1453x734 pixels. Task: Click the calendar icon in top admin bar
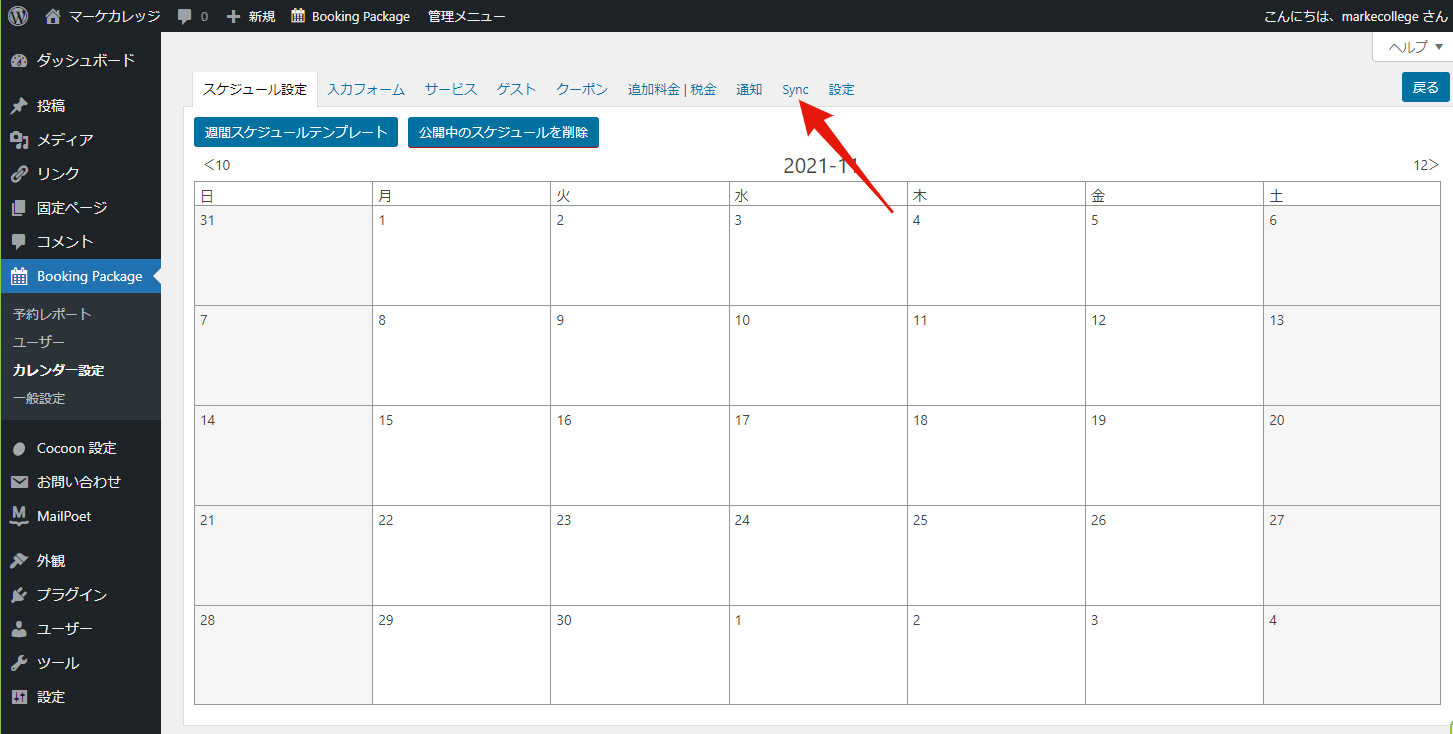(298, 16)
